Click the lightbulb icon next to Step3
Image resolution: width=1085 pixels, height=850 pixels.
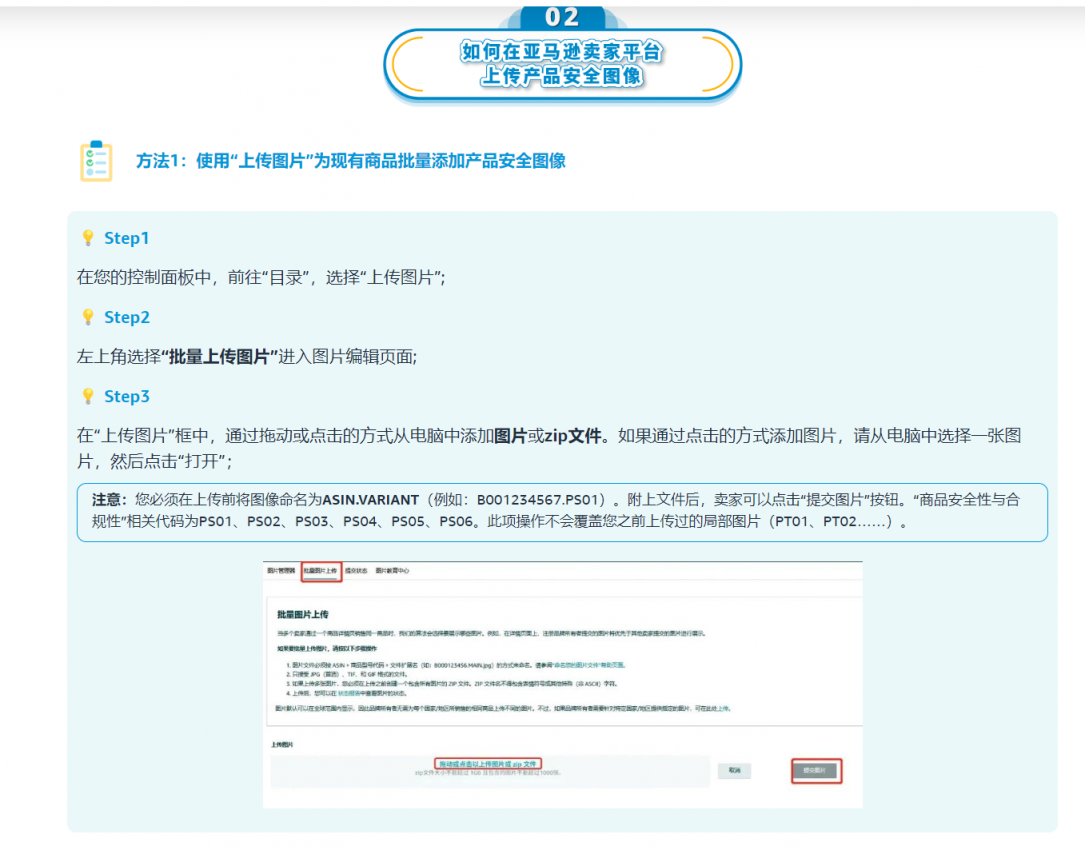(87, 397)
